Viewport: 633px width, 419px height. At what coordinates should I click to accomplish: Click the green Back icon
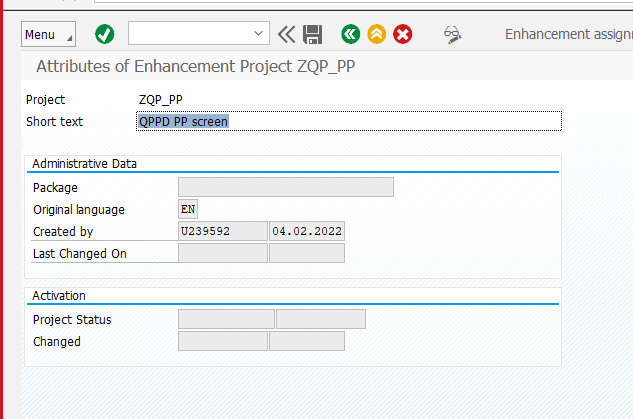tap(350, 34)
